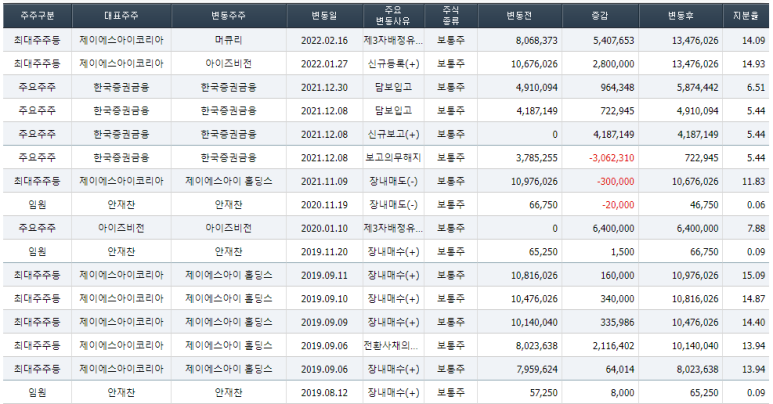Select the stake ratio '7.88'
The height and width of the screenshot is (404, 773).
click(756, 228)
